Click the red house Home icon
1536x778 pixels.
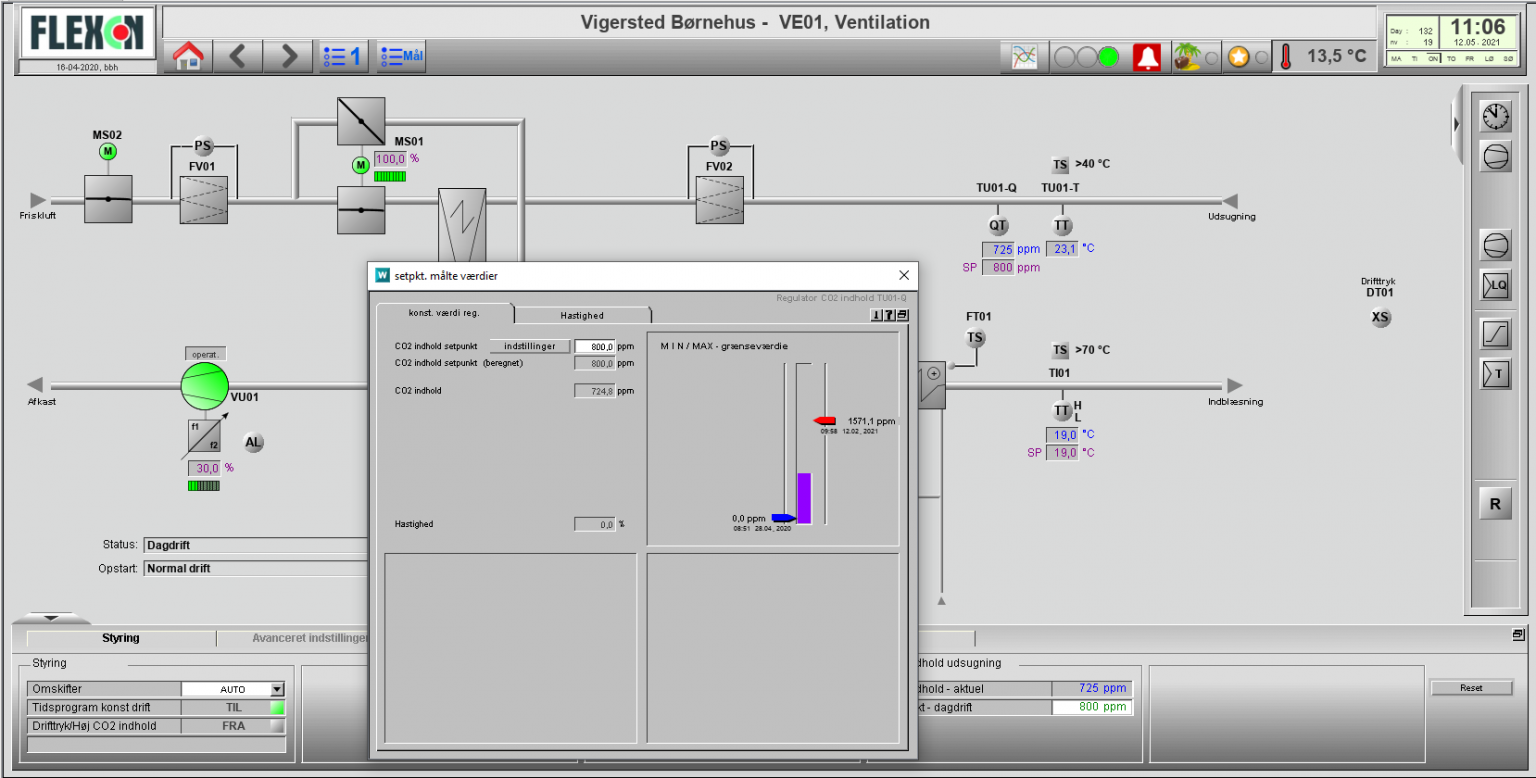[188, 56]
